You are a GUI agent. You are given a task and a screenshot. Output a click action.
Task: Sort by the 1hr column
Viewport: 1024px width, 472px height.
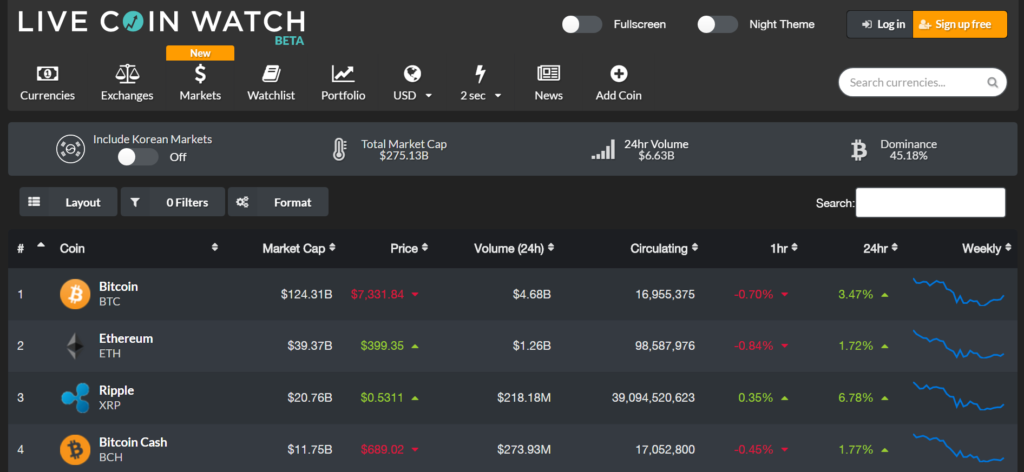point(783,248)
